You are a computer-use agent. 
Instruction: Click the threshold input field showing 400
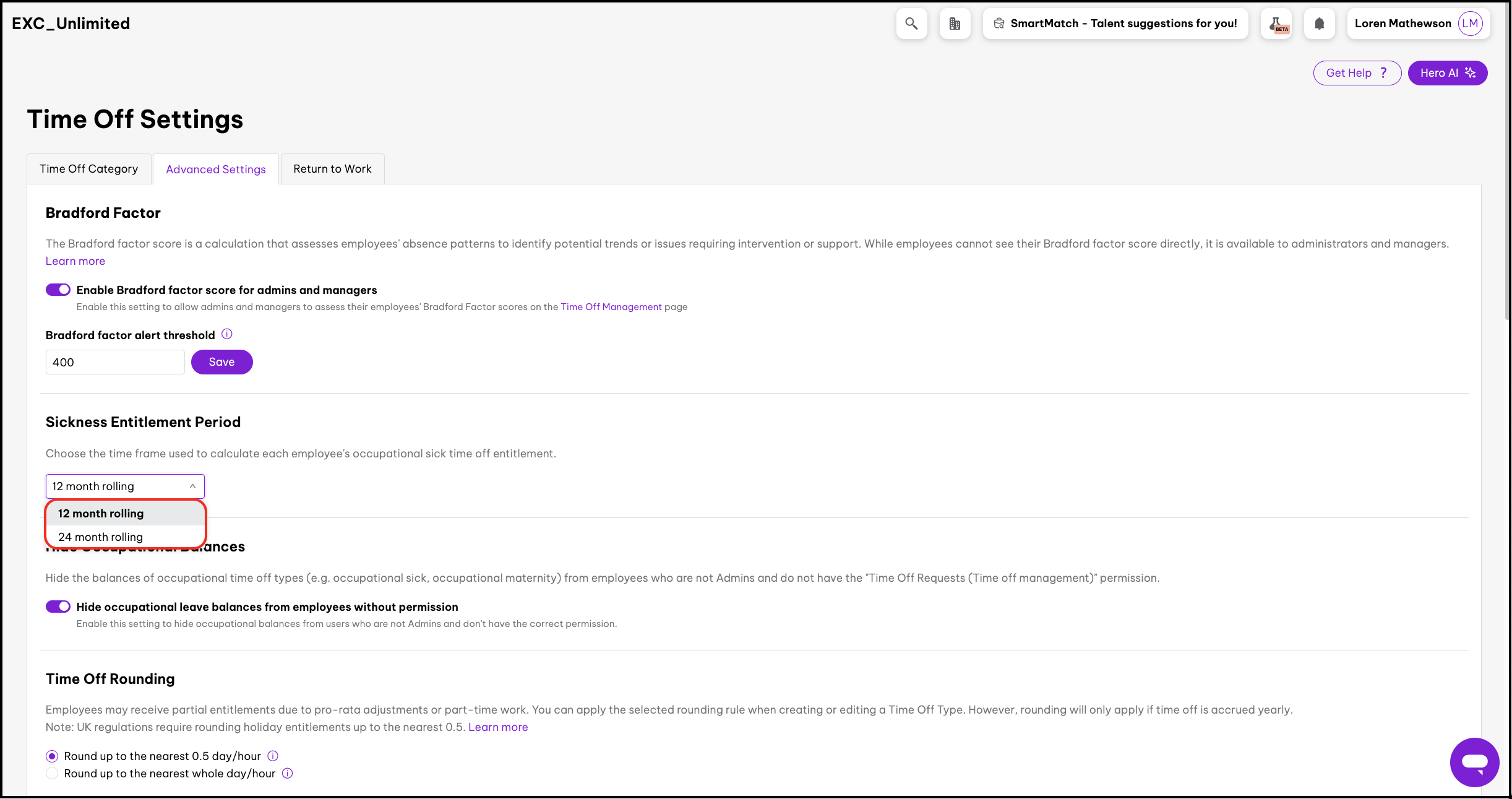(115, 362)
